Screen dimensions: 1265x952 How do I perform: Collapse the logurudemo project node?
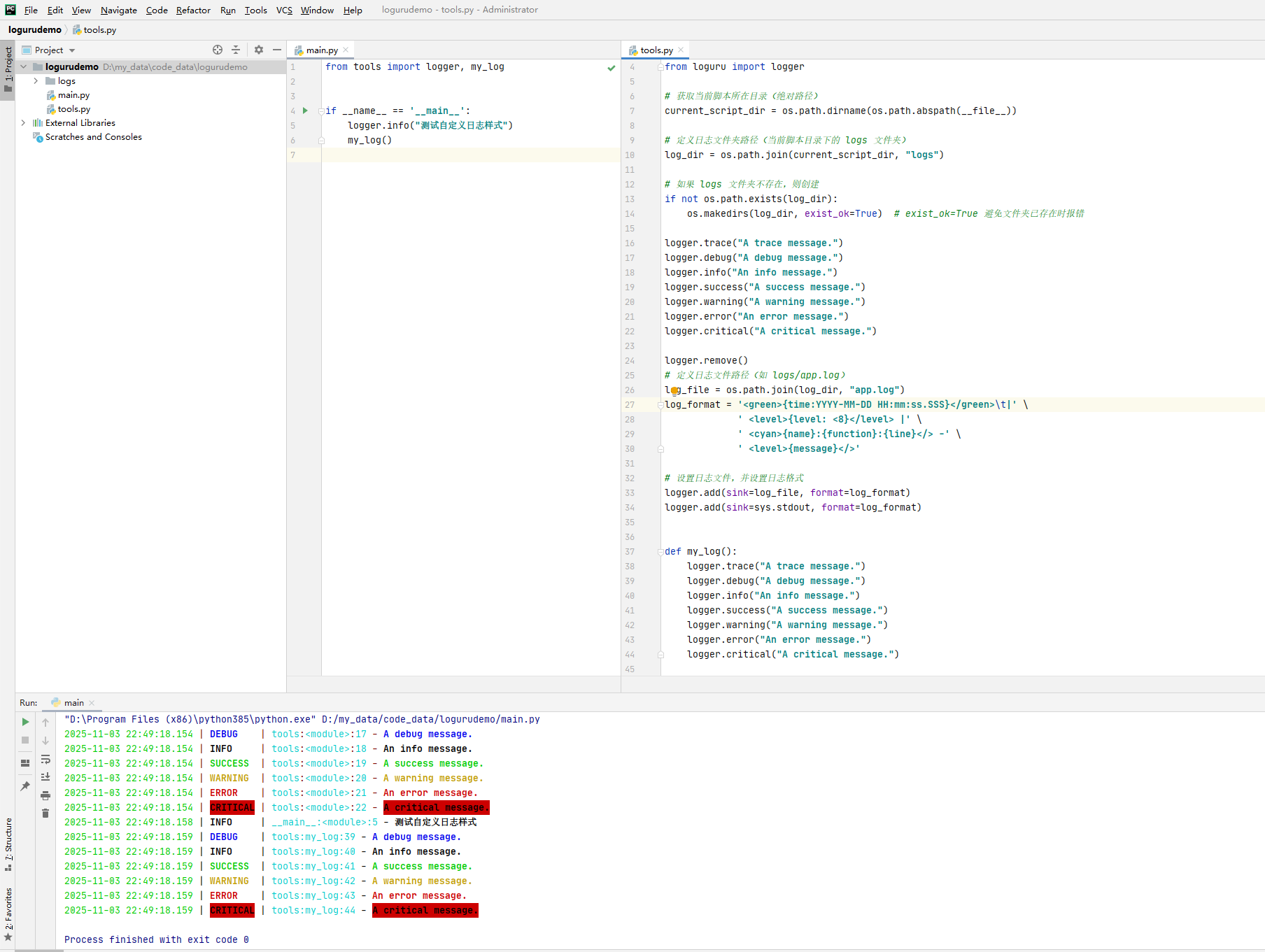tap(23, 66)
